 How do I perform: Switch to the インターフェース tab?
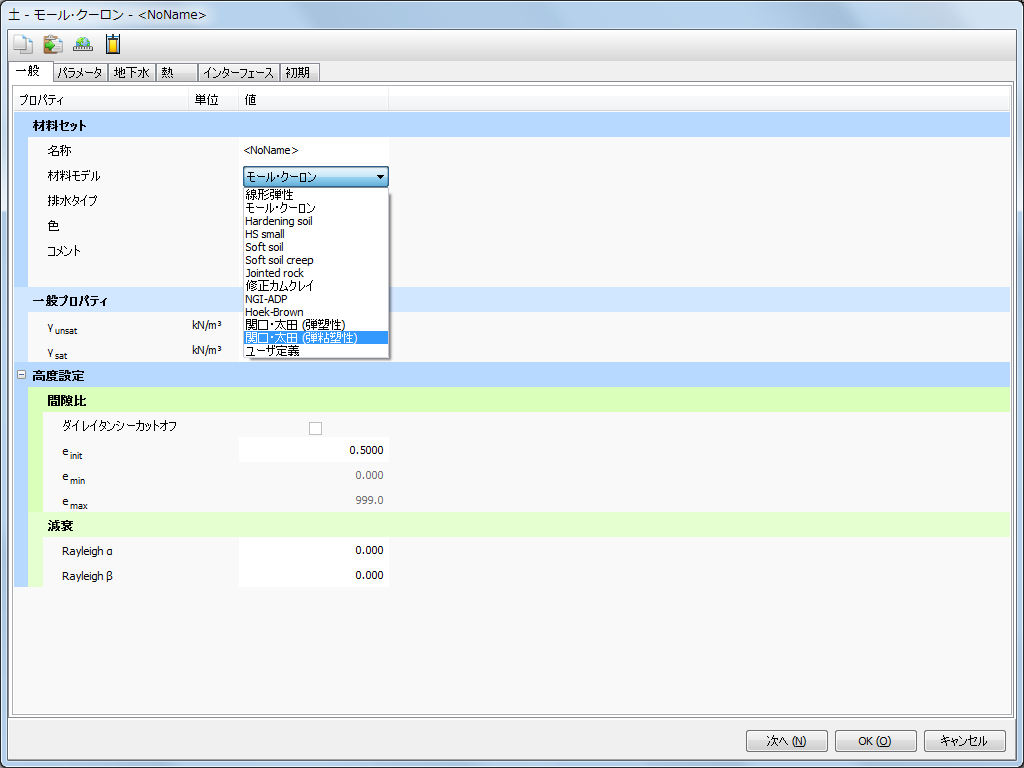click(x=237, y=73)
